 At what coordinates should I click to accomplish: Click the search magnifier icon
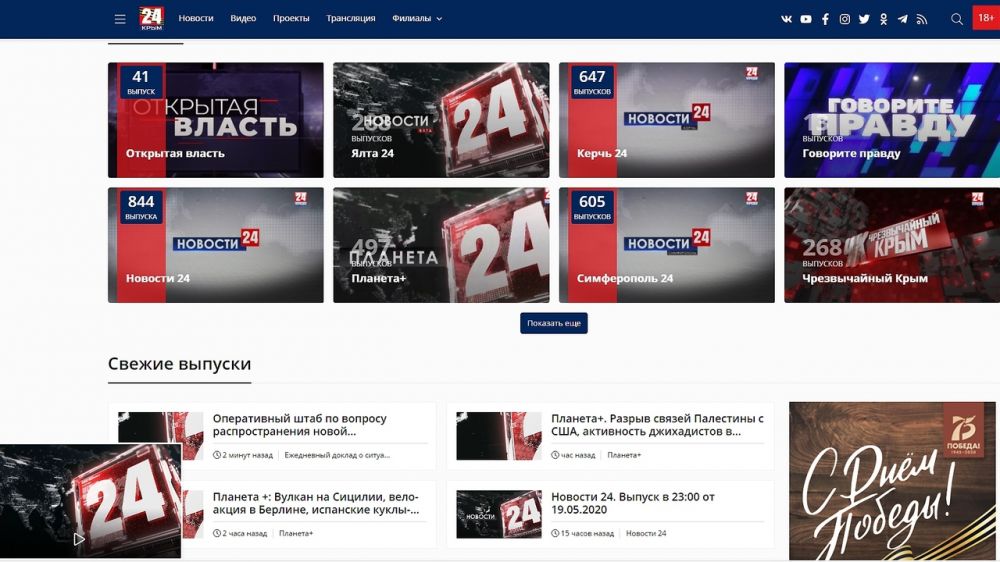[957, 19]
